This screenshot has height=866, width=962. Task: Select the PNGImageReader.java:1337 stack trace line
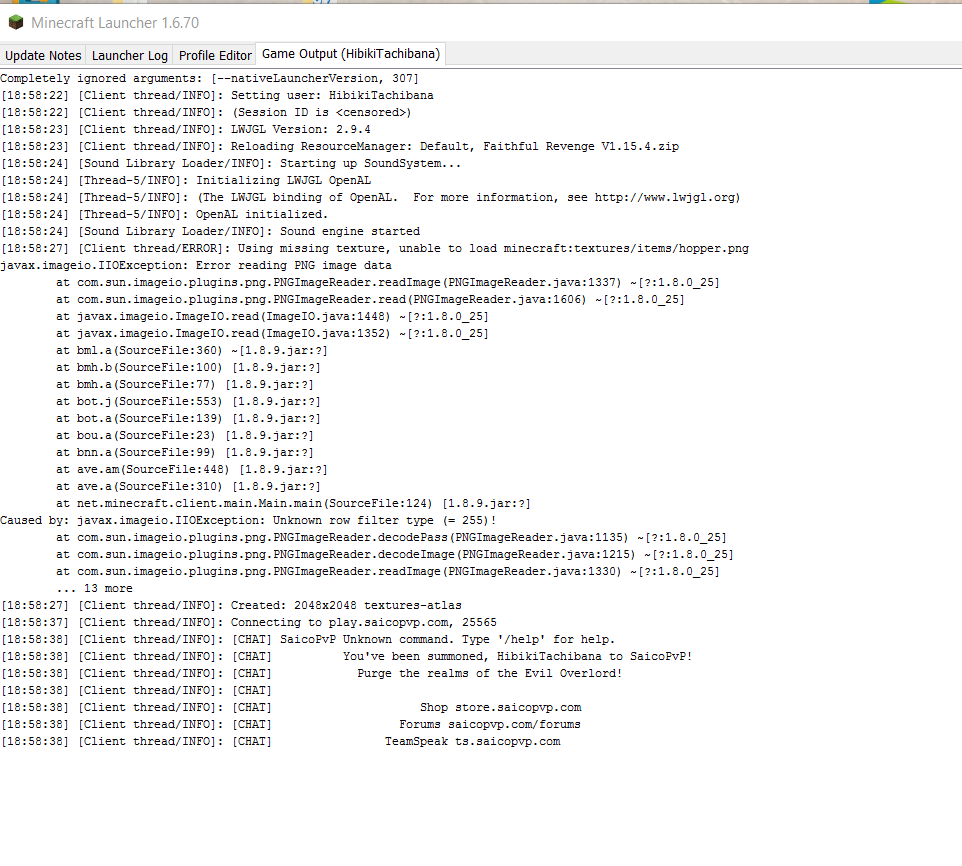388,283
